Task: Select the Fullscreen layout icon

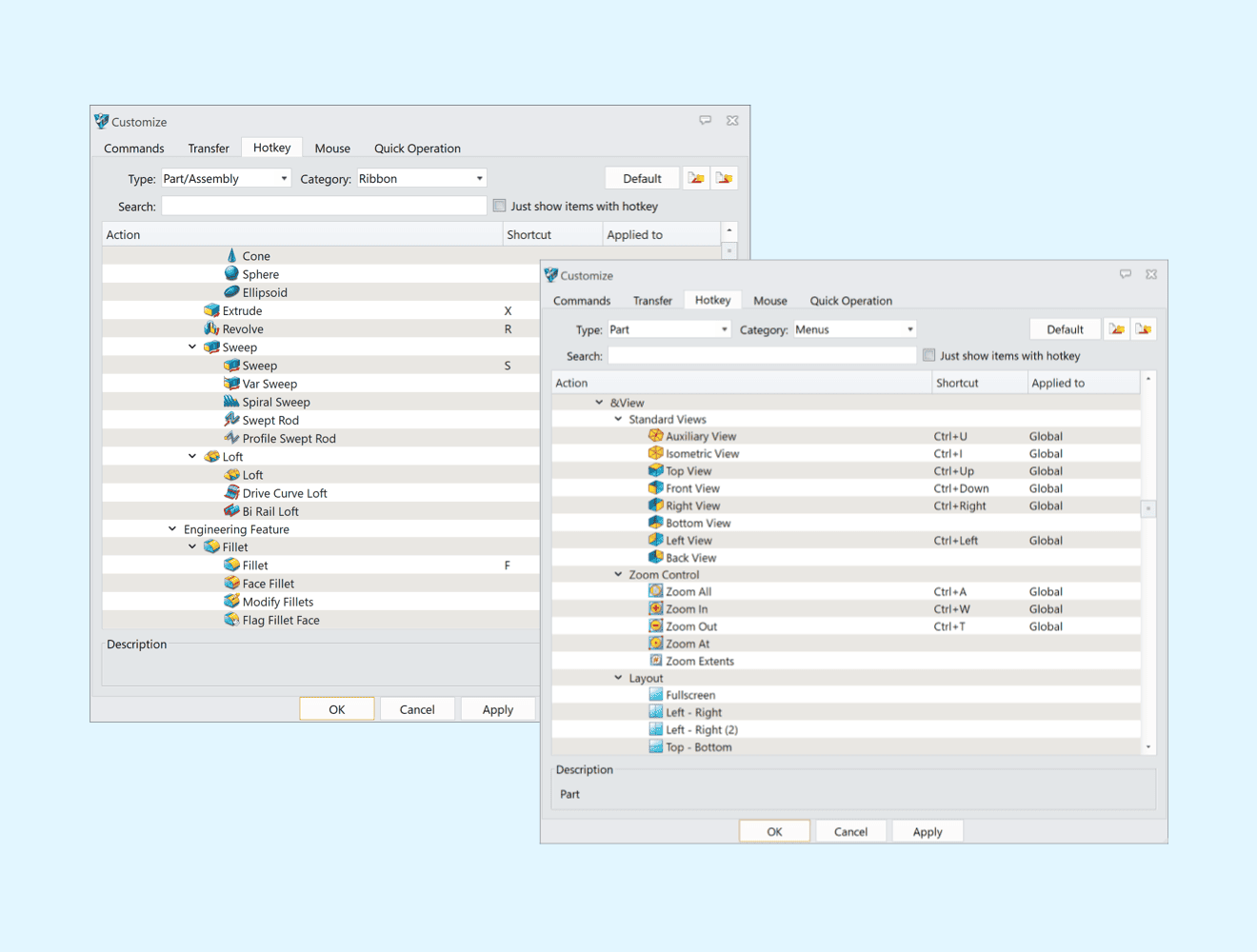Action: coord(655,694)
